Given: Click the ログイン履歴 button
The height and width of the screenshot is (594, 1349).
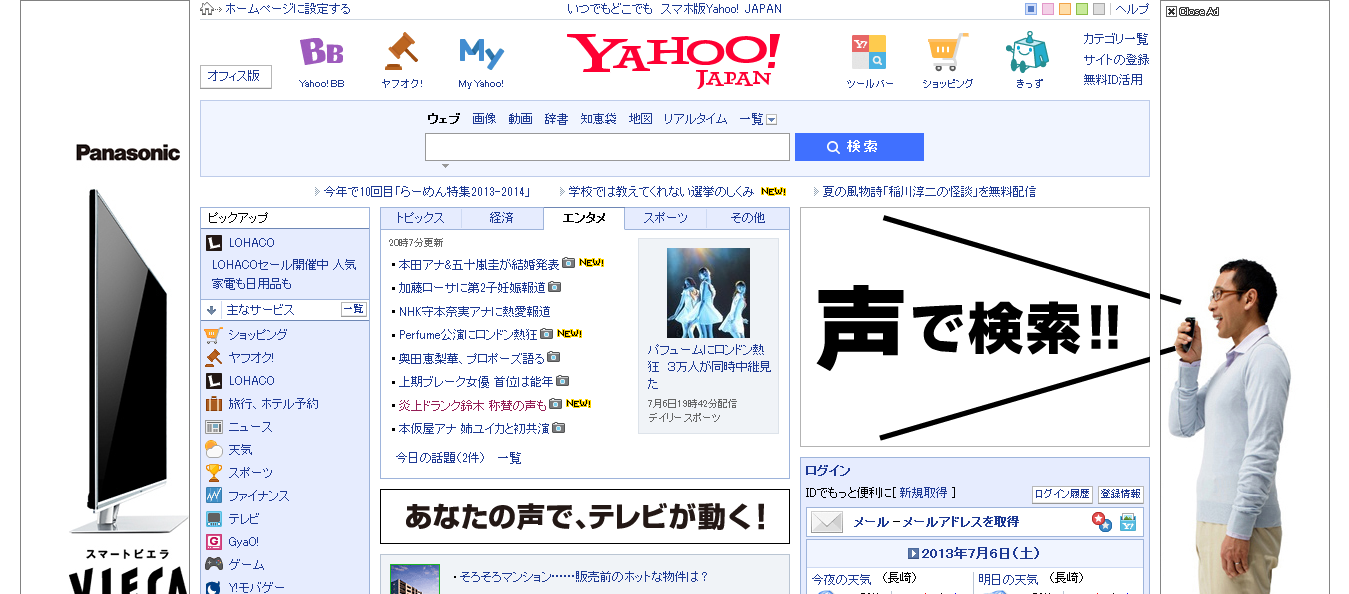Looking at the screenshot, I should tap(1062, 494).
